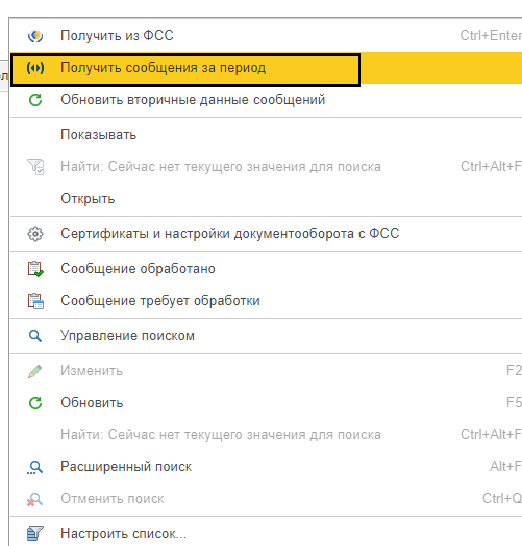Click green refresh icon next to Обновить F5
Screen dimensions: 522x546
click(x=35, y=403)
